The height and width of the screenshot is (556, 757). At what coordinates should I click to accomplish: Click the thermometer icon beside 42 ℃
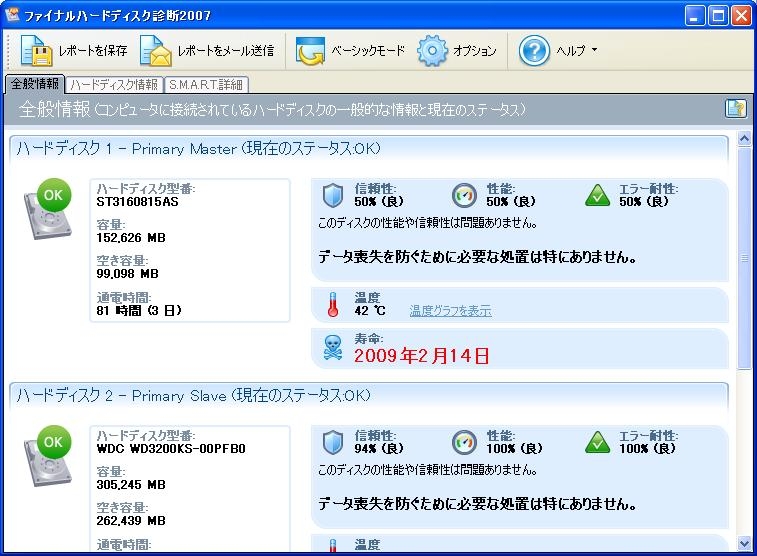pos(333,305)
